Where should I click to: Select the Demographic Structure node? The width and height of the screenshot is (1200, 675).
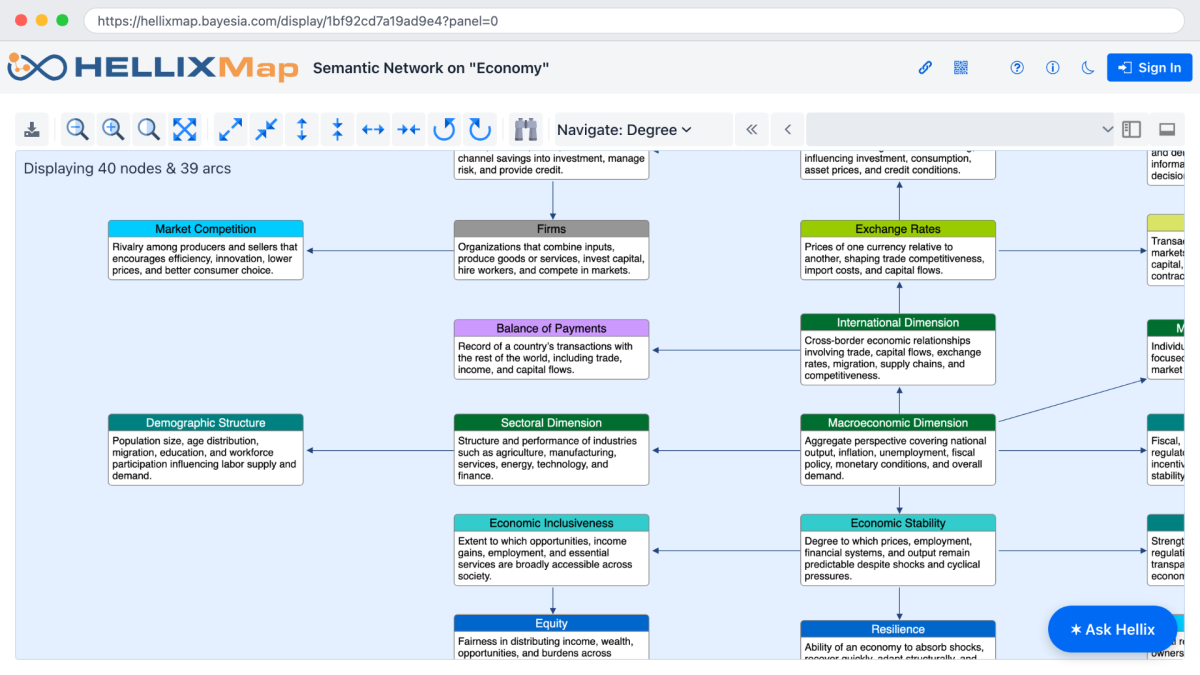pos(205,450)
